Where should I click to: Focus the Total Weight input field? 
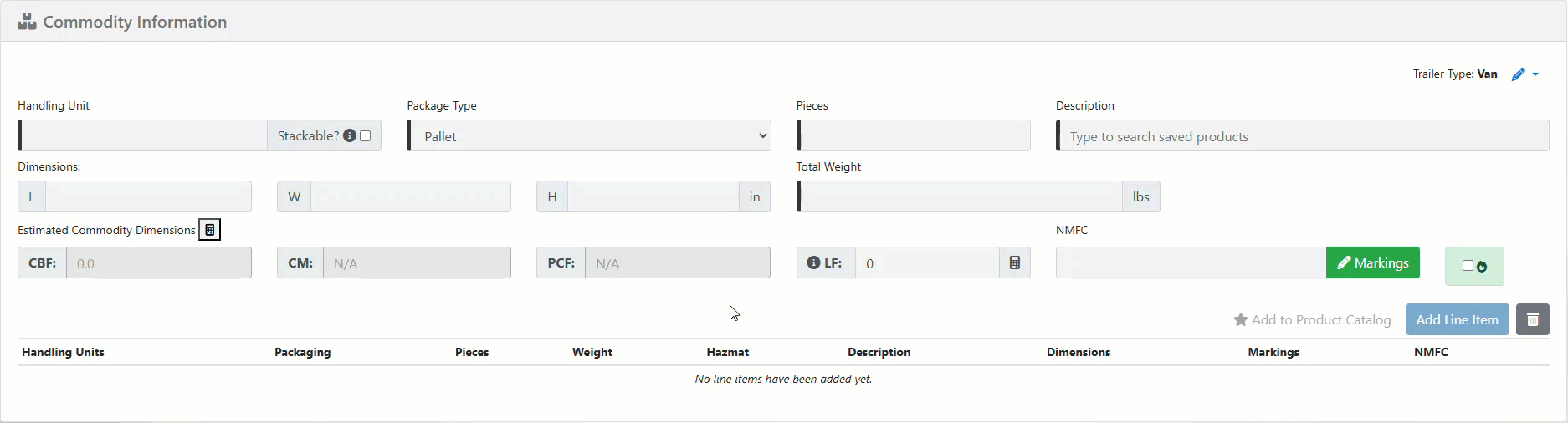coord(961,197)
